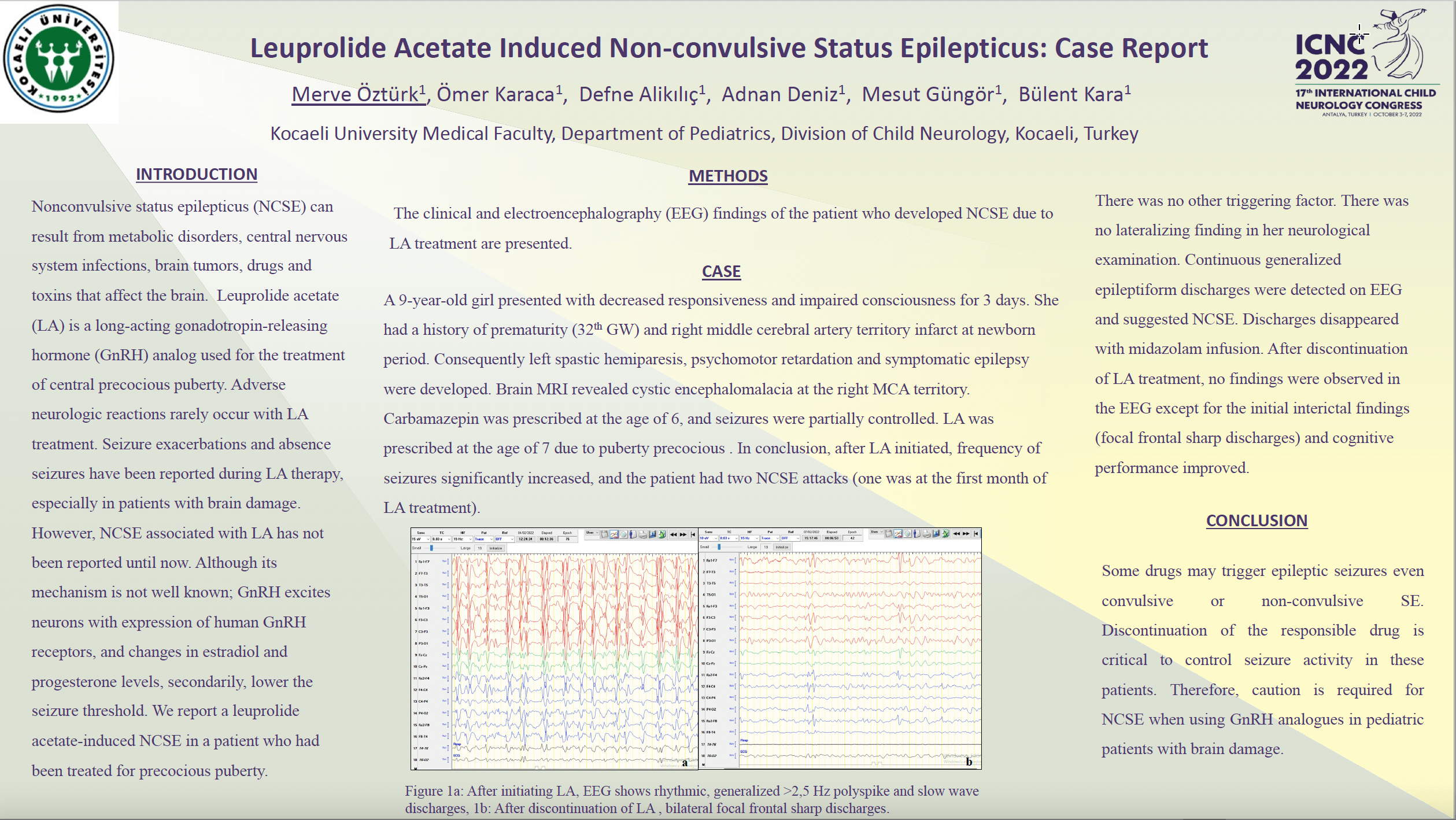Open the Sens 10 uV dropdown in panel b
This screenshot has height=820, width=1456.
(708, 538)
